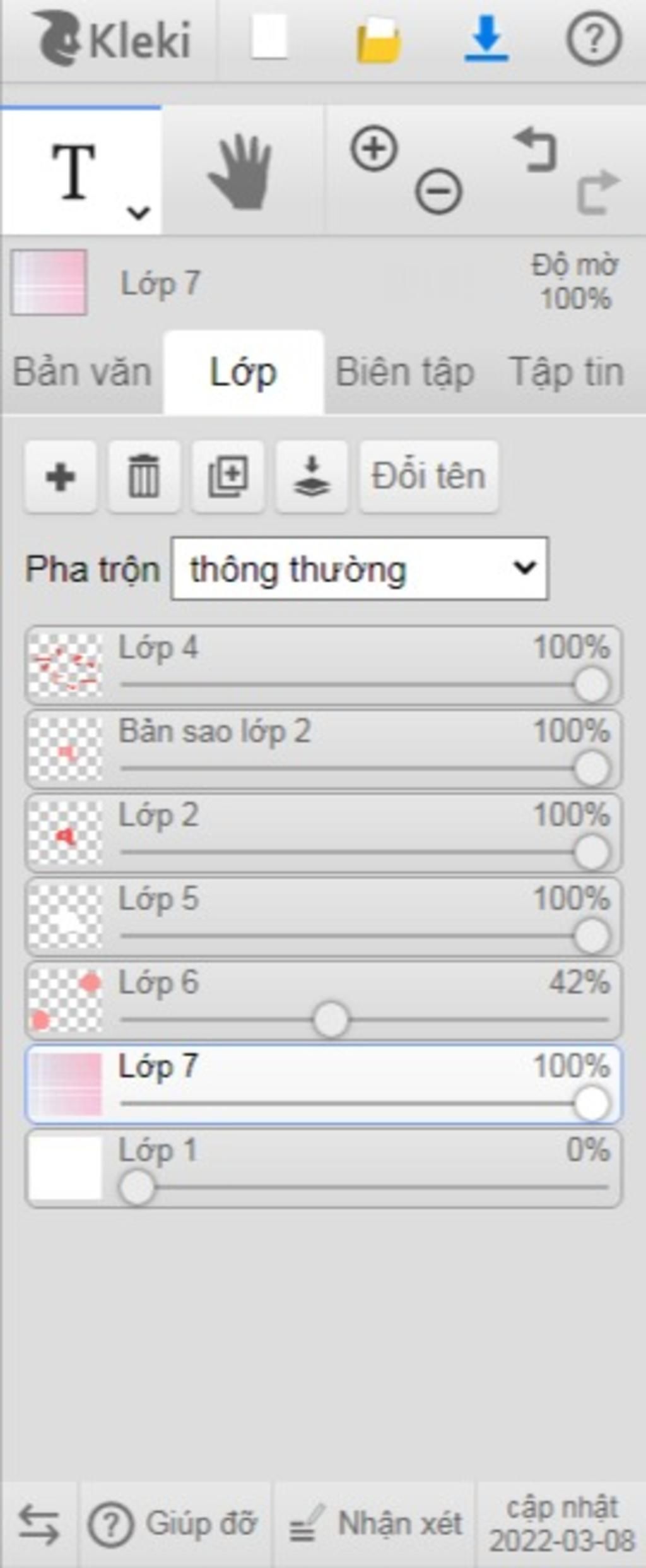646x1568 pixels.
Task: Switch to the Tập tin tab
Action: pyautogui.click(x=566, y=372)
